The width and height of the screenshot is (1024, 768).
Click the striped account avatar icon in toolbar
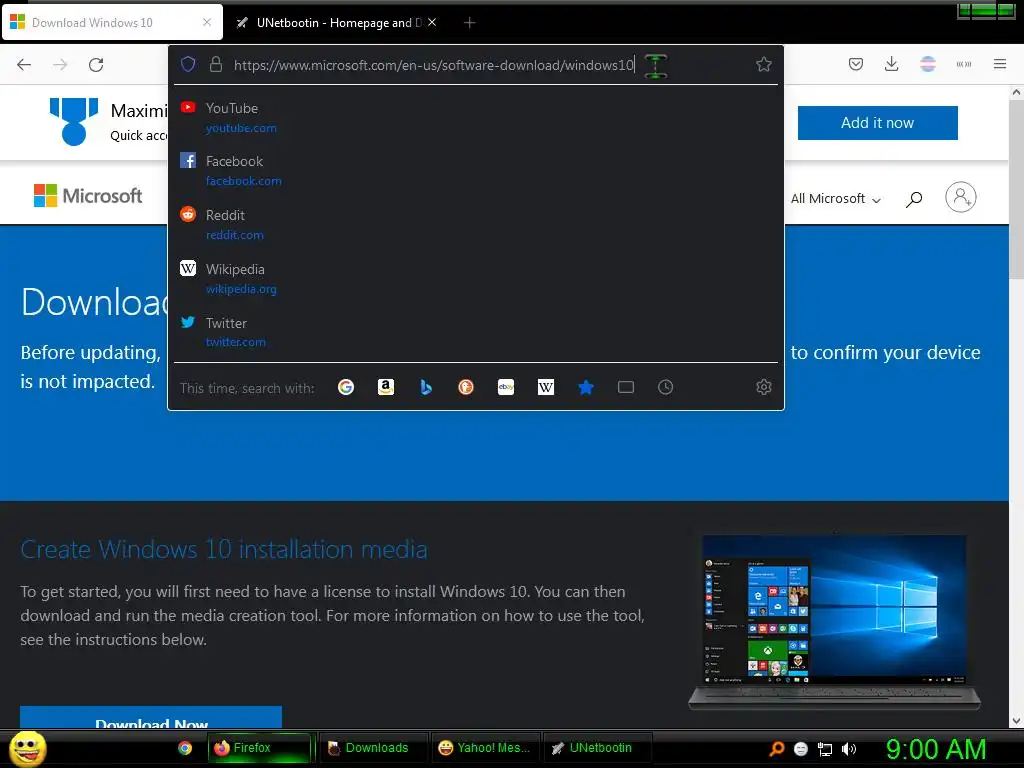[x=928, y=64]
